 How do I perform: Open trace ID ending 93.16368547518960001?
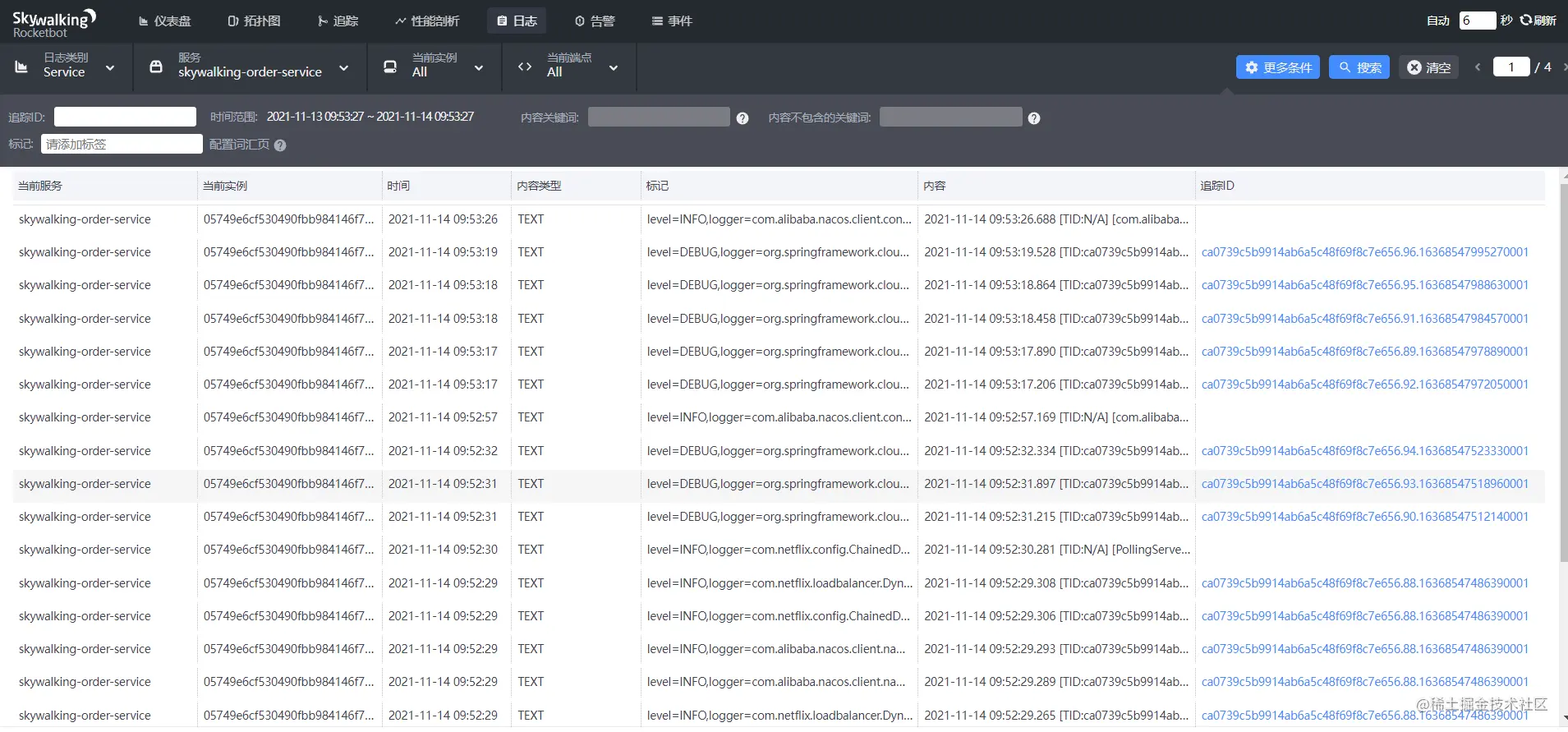click(x=1364, y=484)
